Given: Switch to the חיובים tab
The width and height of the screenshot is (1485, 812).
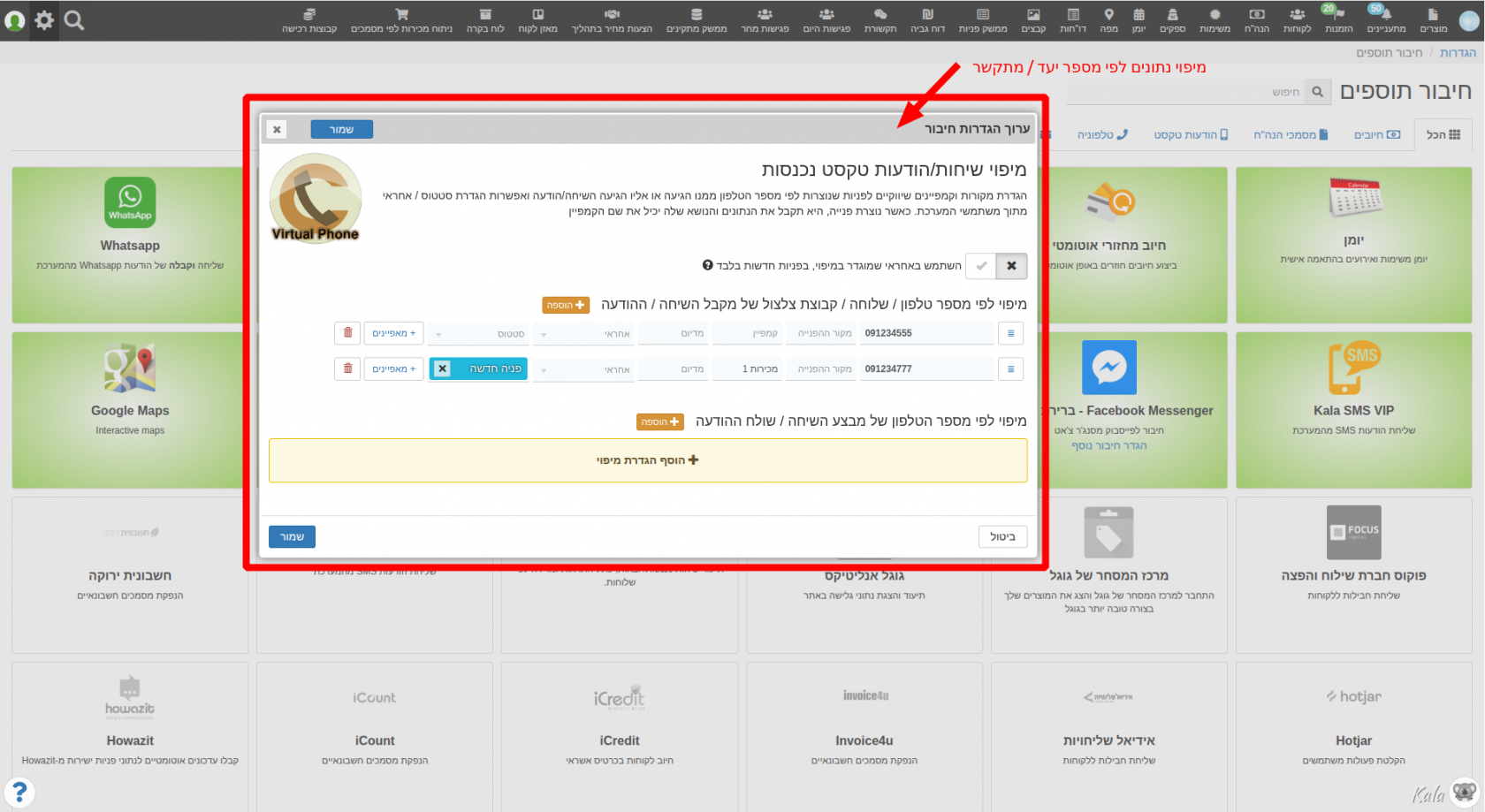Looking at the screenshot, I should tap(1377, 134).
